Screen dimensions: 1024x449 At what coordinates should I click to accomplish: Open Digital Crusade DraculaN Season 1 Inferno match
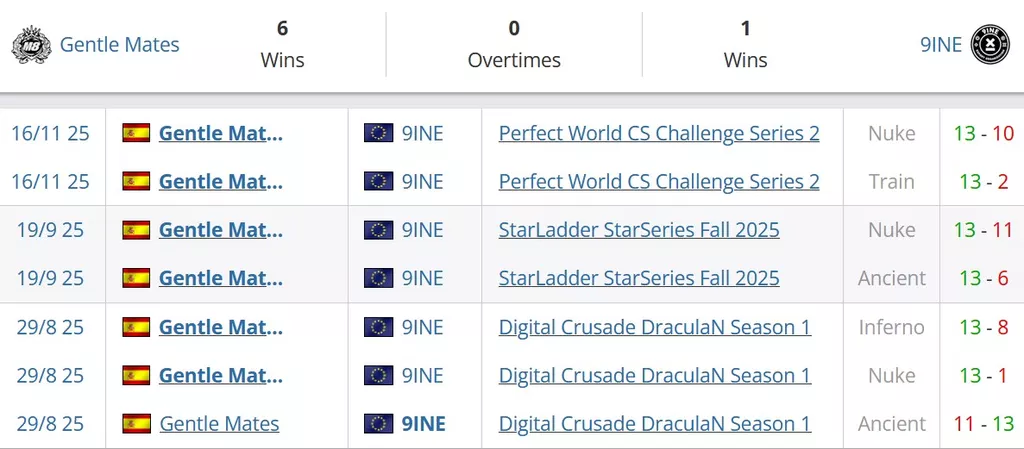point(655,327)
